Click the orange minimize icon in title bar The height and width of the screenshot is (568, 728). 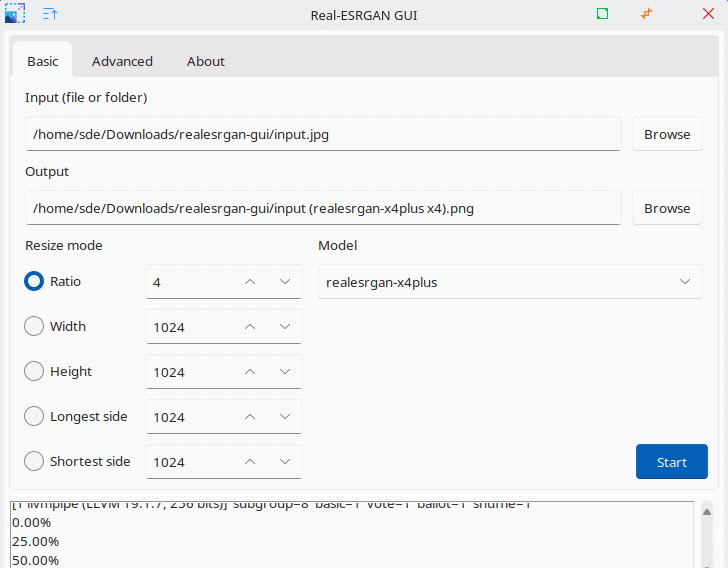coord(646,13)
